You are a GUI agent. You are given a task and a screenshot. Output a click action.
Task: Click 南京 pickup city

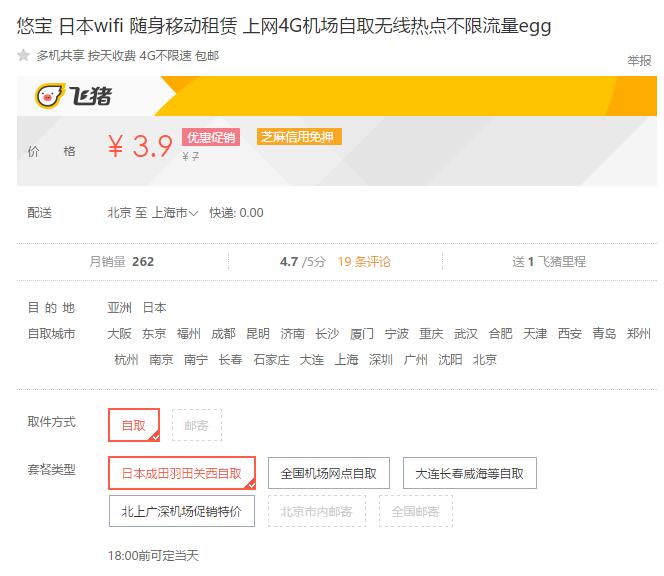click(x=161, y=360)
